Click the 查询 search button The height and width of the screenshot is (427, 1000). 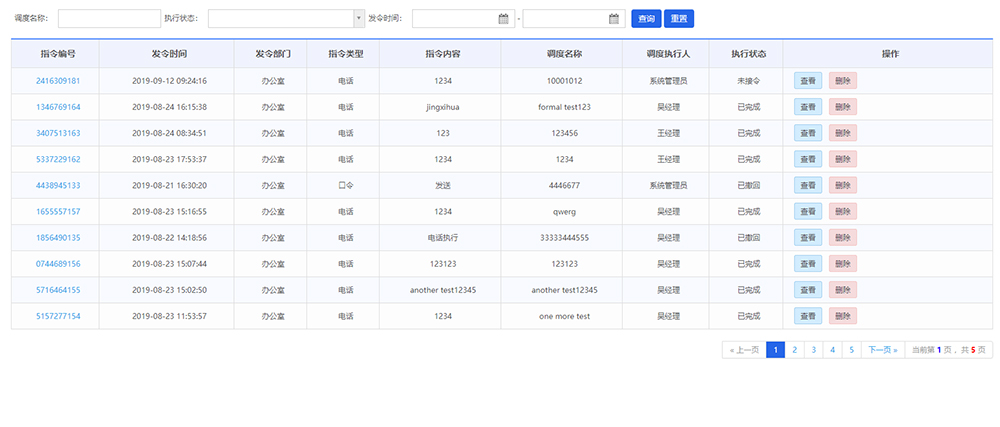pyautogui.click(x=646, y=18)
